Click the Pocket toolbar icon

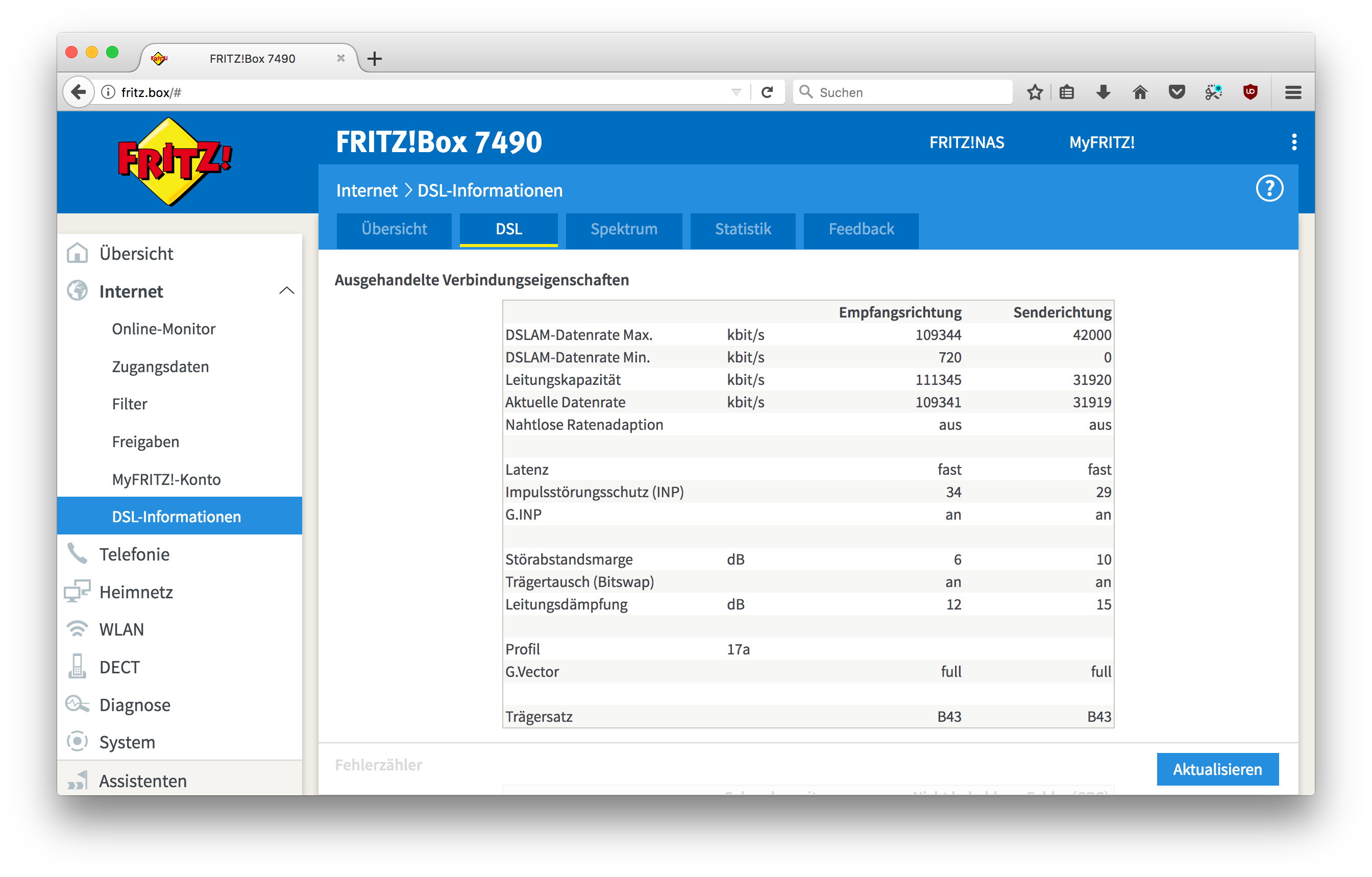[1177, 92]
